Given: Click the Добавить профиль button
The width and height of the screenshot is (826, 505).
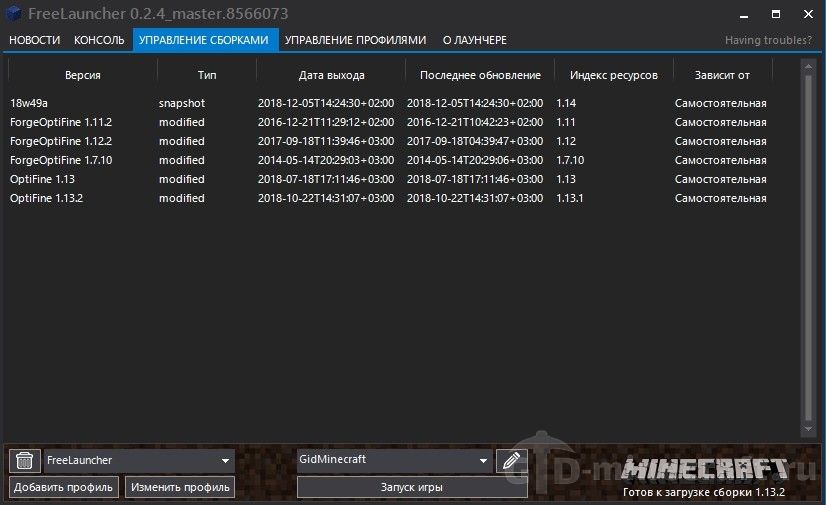Looking at the screenshot, I should pos(63,487).
